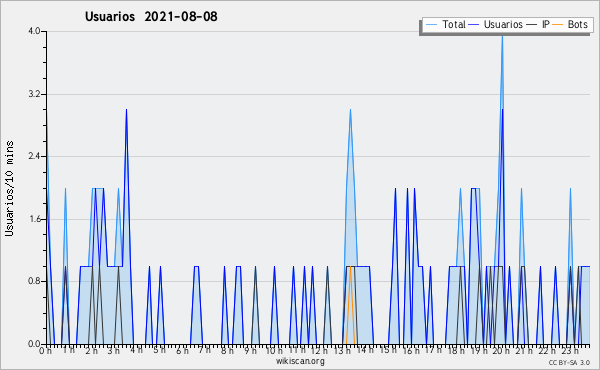
Task: Click the light blue Total legend line
Action: click(x=431, y=25)
